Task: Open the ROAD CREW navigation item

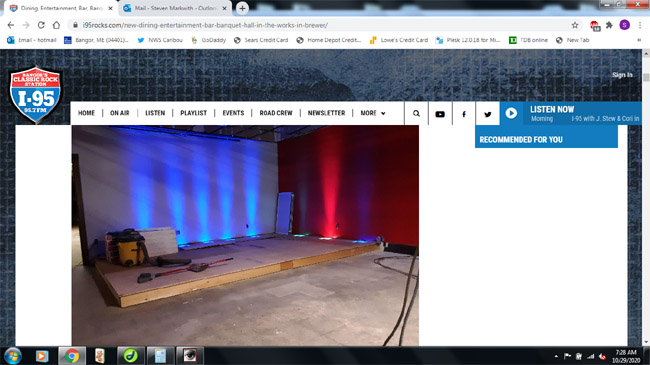Action: pyautogui.click(x=276, y=113)
